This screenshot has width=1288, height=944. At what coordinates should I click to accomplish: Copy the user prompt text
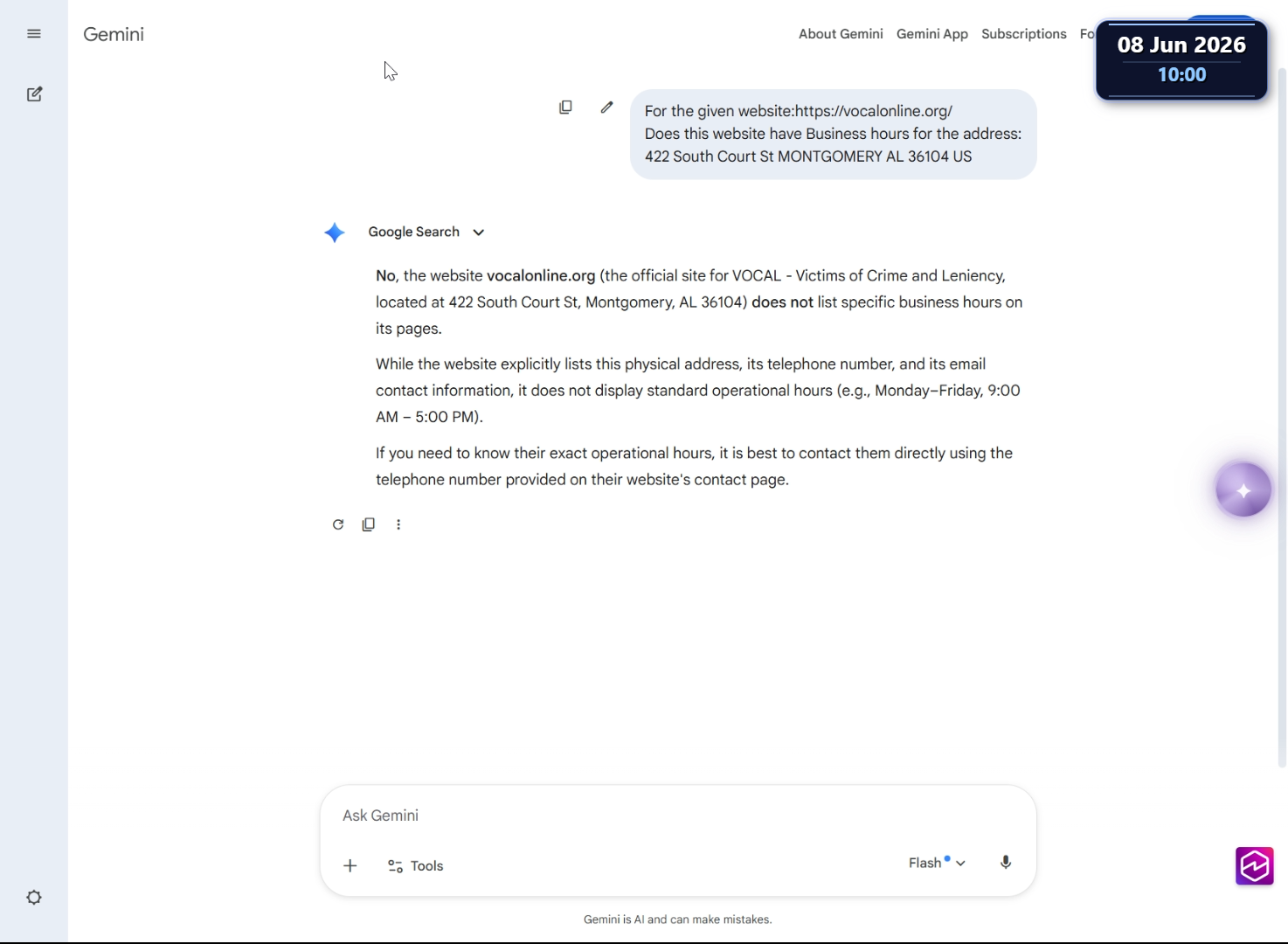[x=565, y=107]
